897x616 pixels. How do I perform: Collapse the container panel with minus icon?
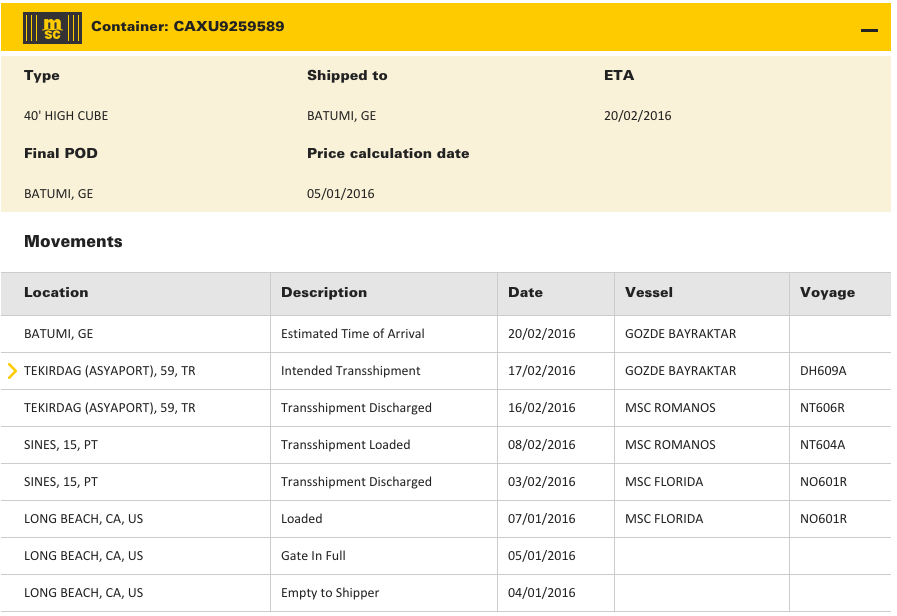point(869,30)
